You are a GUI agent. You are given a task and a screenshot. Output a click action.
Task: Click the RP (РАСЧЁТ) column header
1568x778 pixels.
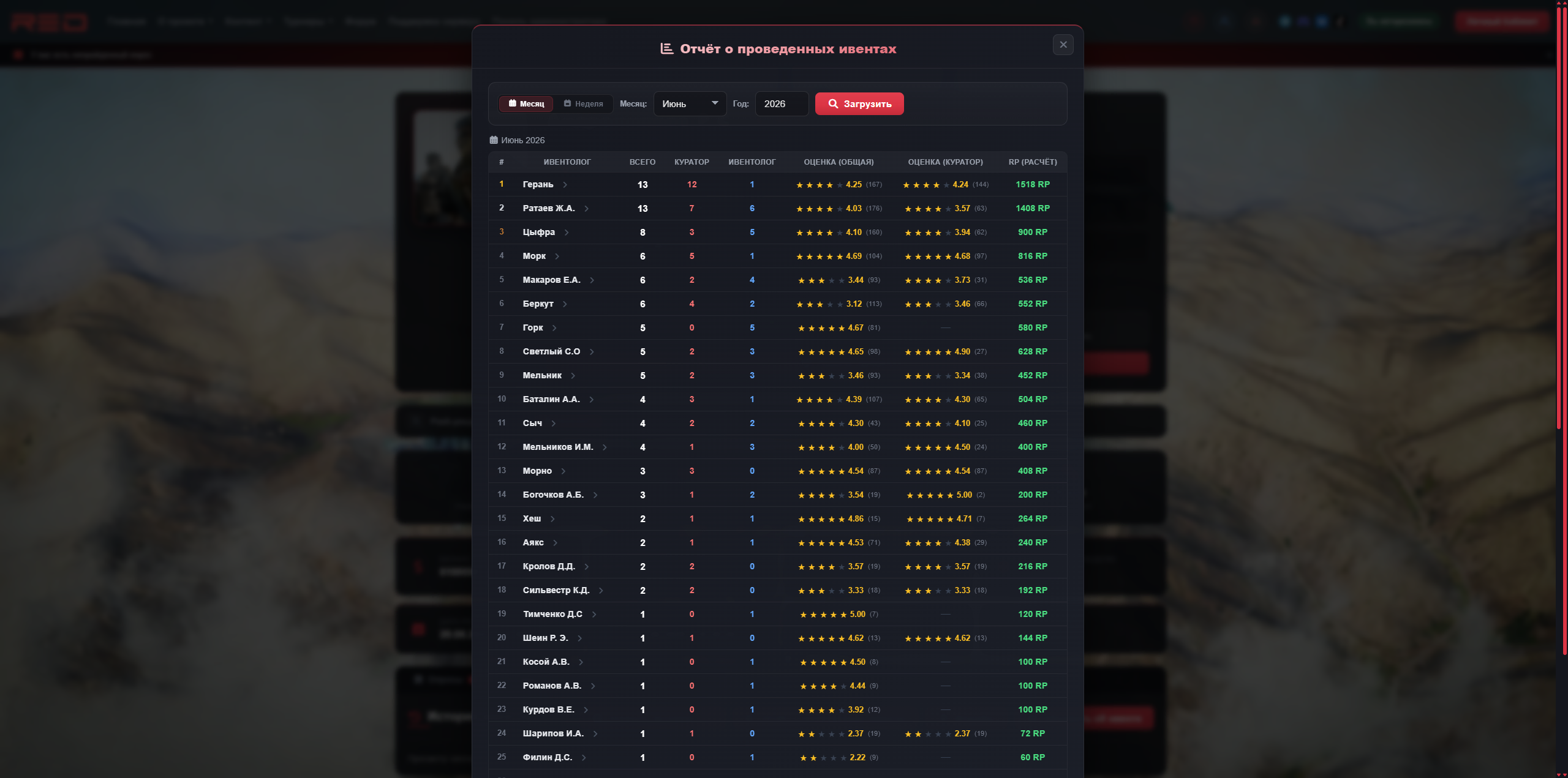tap(1033, 162)
